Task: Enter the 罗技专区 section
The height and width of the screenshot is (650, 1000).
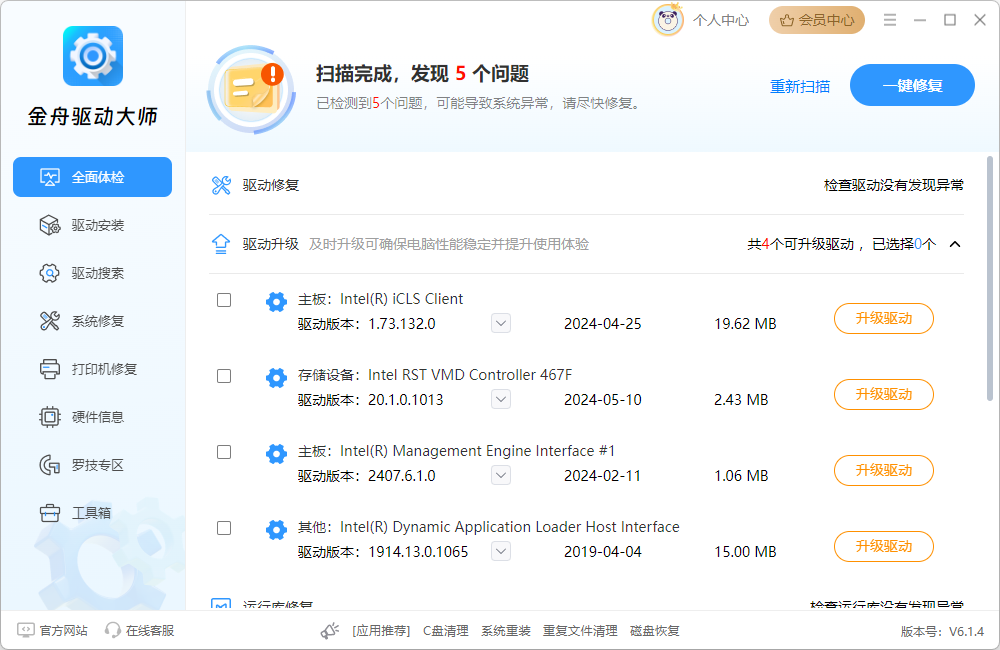Action: (x=92, y=464)
